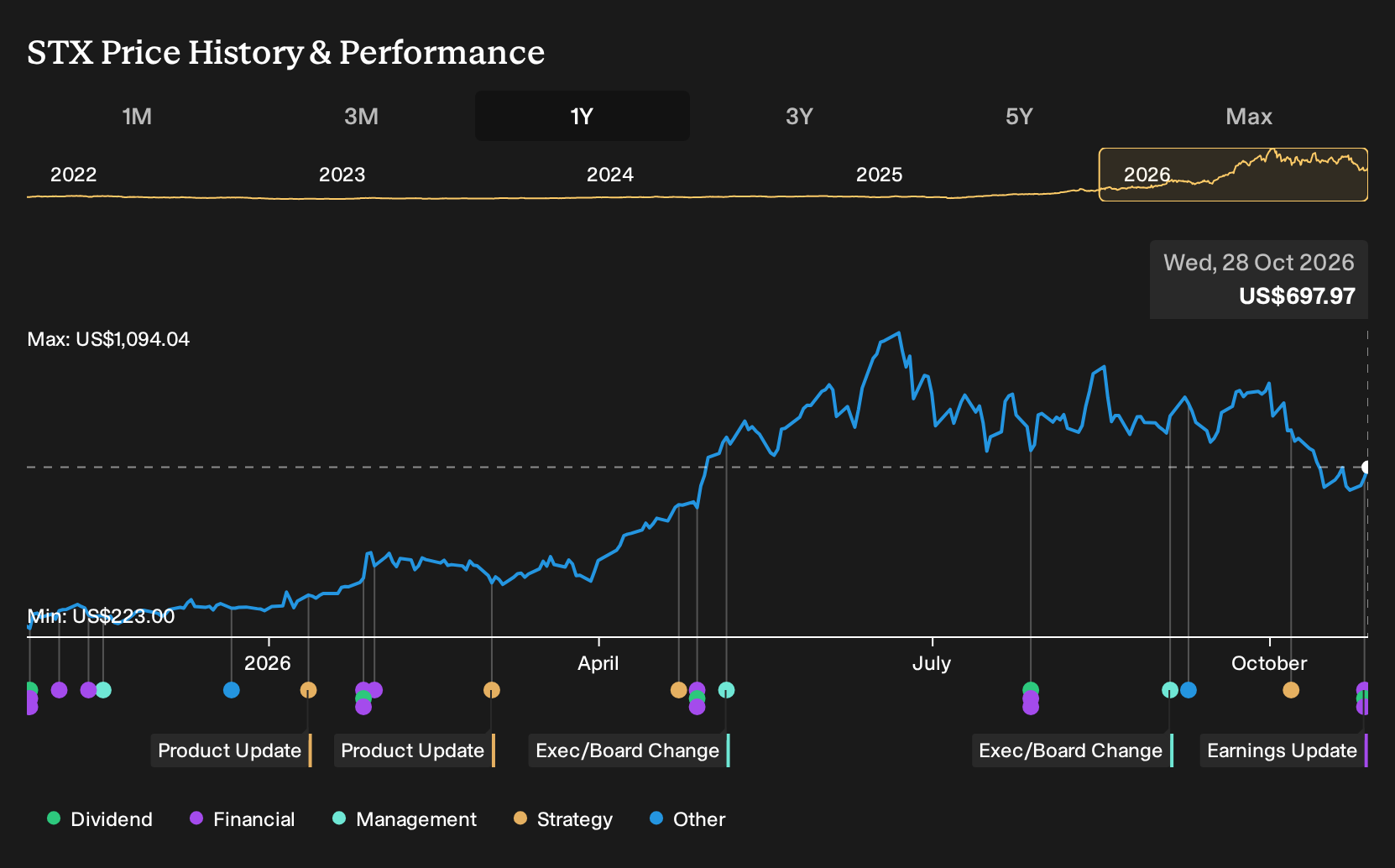Viewport: 1395px width, 868px height.
Task: Open the Earnings Update event label
Action: click(x=1283, y=750)
